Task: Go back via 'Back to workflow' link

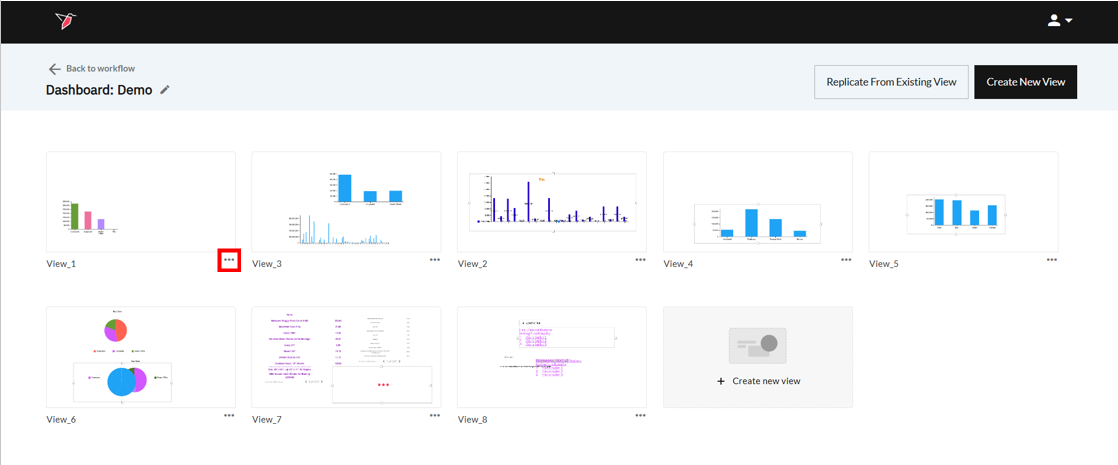Action: click(x=101, y=68)
